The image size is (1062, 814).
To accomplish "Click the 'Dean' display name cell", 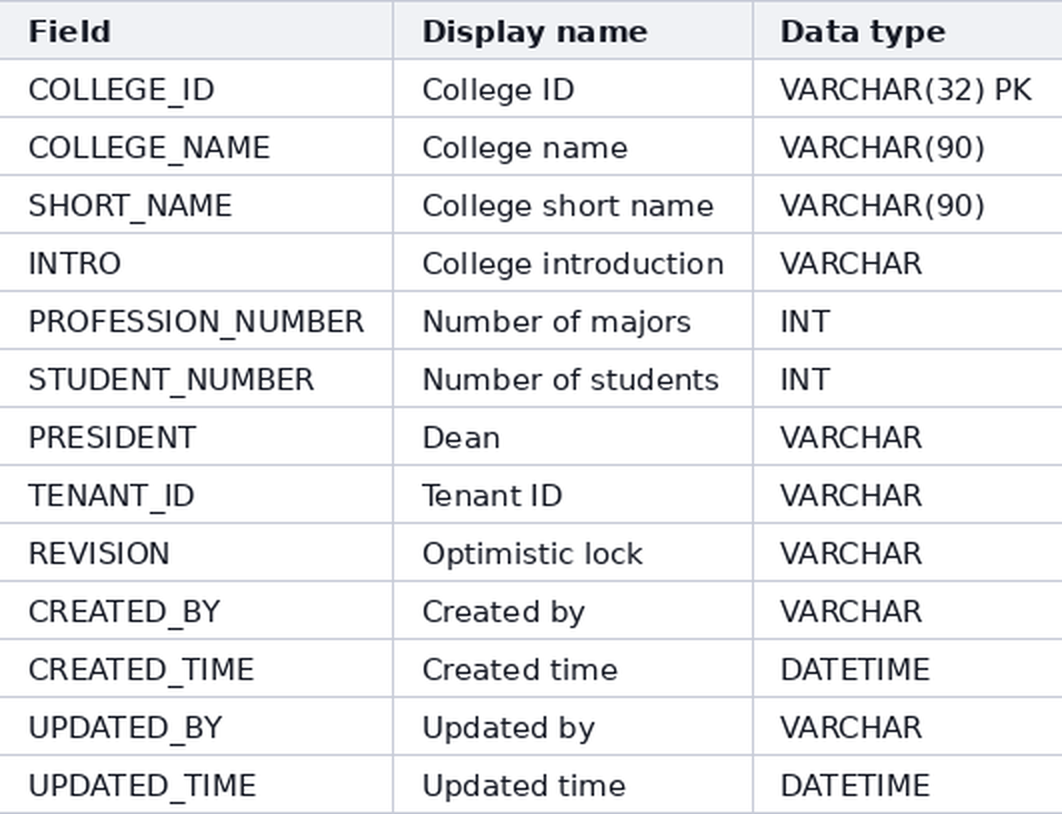I will (573, 437).
